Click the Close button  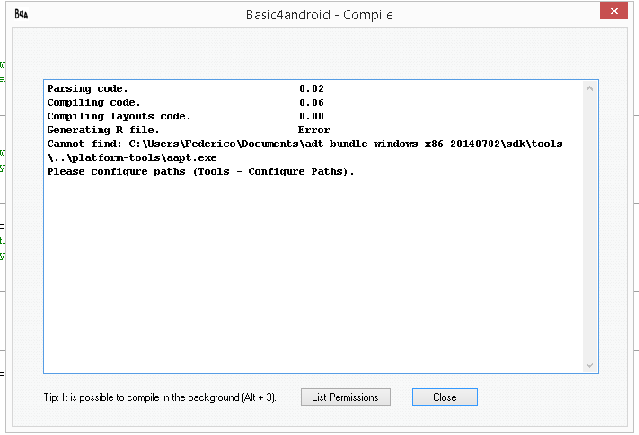click(445, 397)
